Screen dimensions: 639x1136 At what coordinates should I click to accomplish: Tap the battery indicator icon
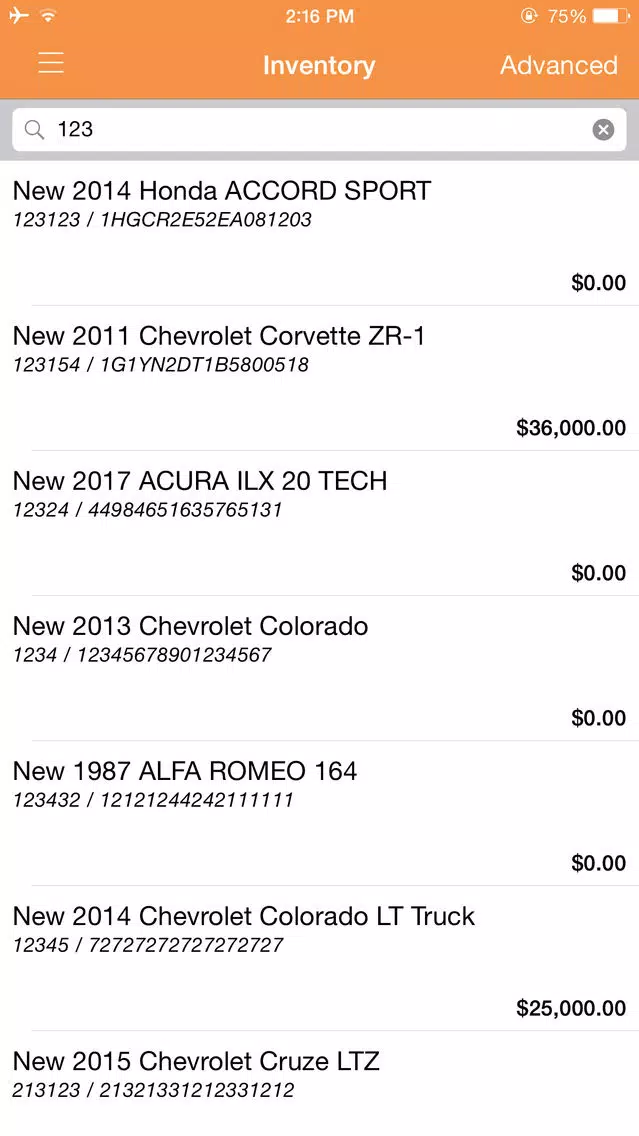(x=609, y=16)
